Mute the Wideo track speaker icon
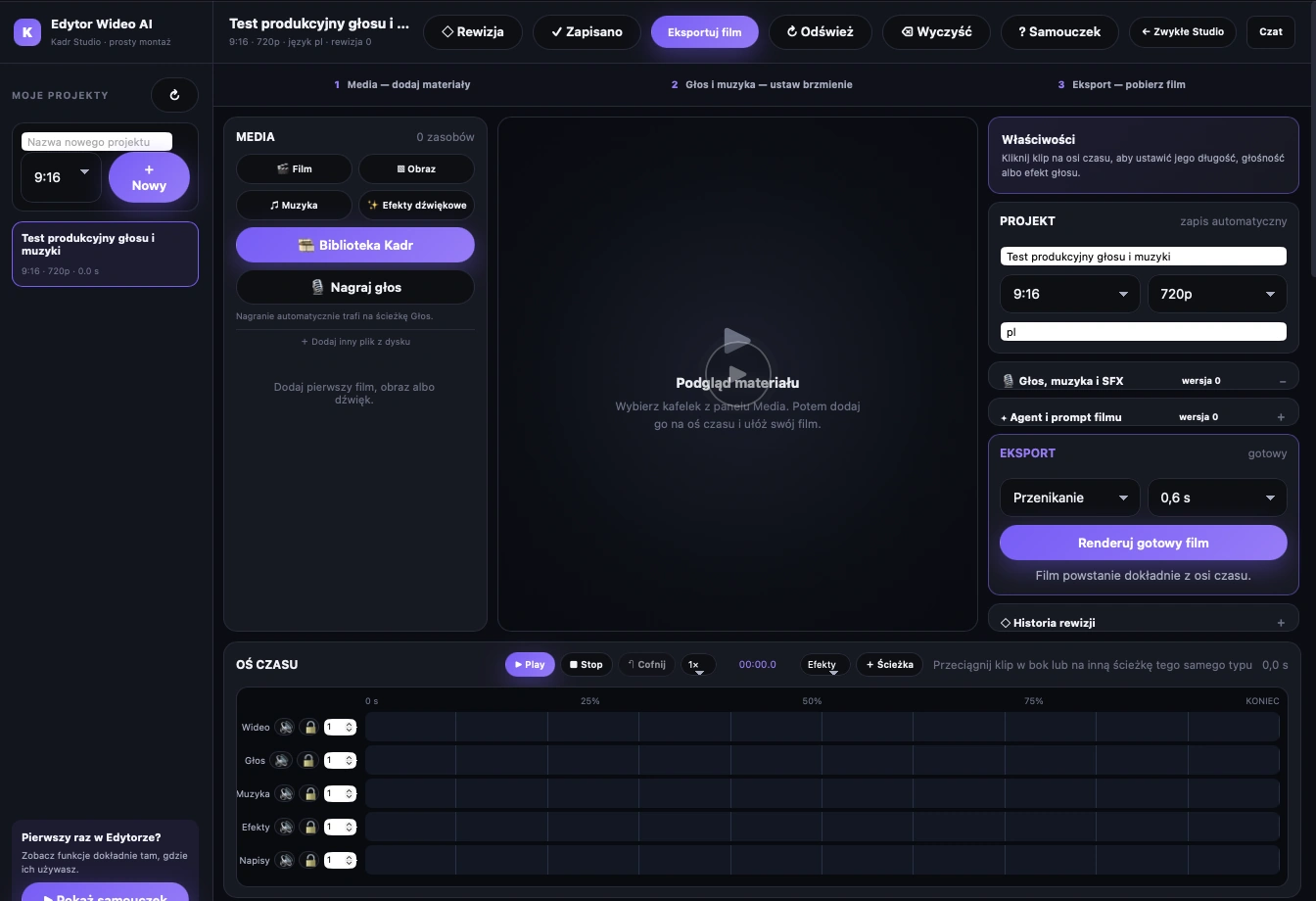The image size is (1316, 901). pyautogui.click(x=285, y=728)
